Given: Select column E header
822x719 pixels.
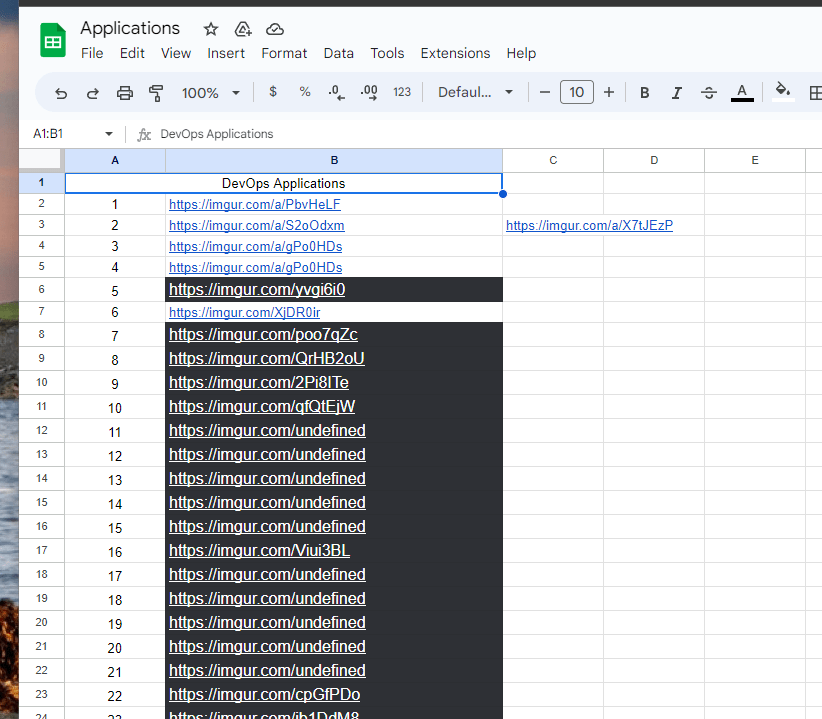Looking at the screenshot, I should click(x=755, y=160).
